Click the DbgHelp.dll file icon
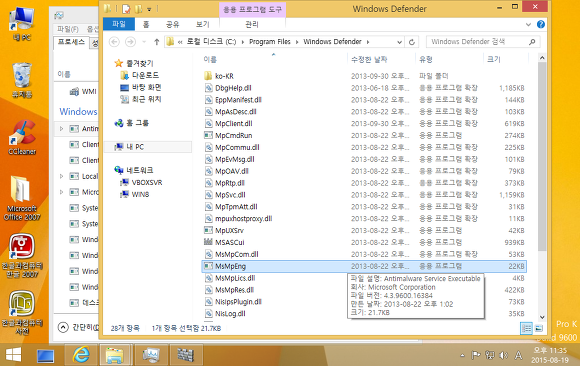Screen dimensions: 580x366 (208, 88)
